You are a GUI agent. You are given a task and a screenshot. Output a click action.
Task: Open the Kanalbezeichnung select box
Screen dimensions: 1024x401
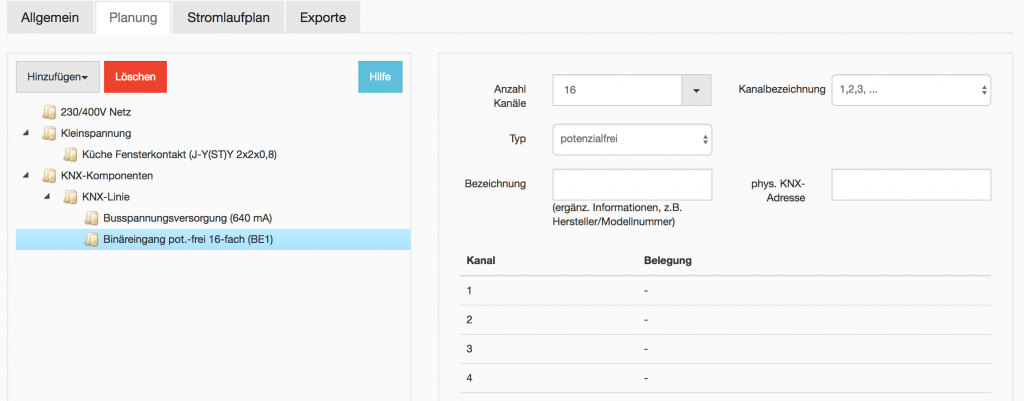(x=911, y=90)
